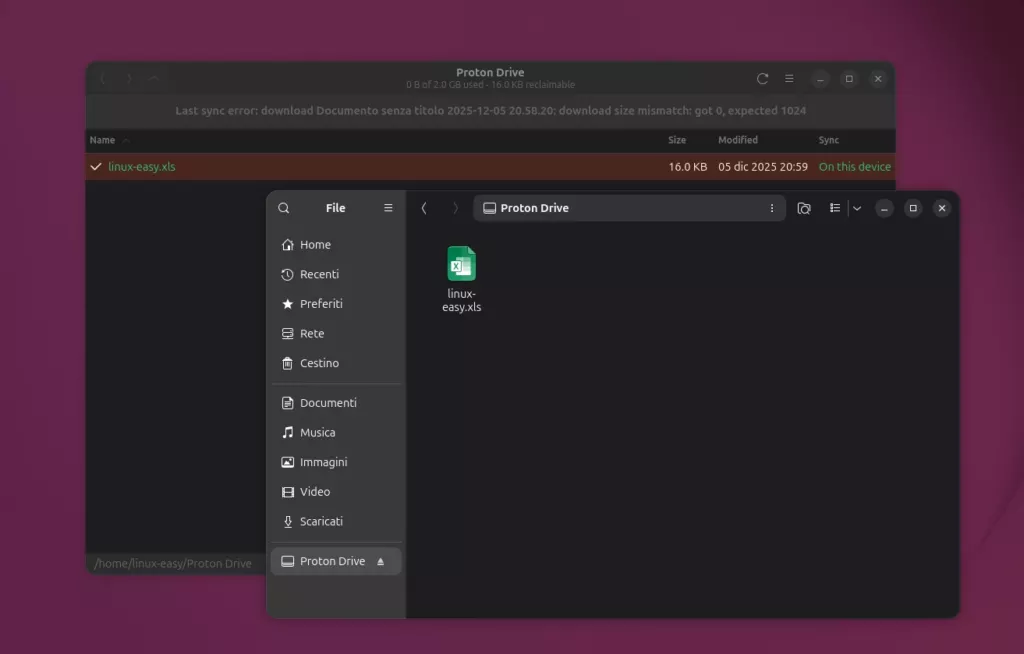Click 'On this device' sync status
Screen dimensions: 1024x654
(x=854, y=167)
